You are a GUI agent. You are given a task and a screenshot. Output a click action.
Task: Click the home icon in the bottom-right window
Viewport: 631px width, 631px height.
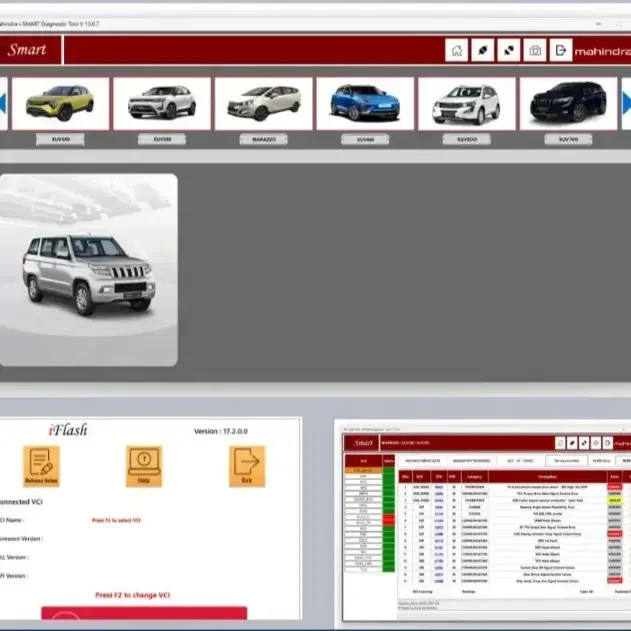click(560, 443)
